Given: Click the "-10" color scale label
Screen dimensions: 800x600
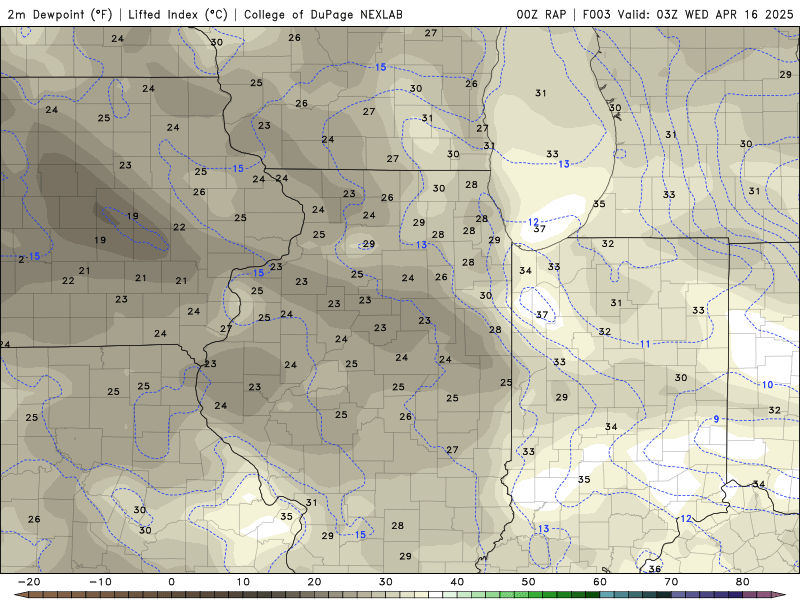Looking at the screenshot, I should [x=100, y=582].
